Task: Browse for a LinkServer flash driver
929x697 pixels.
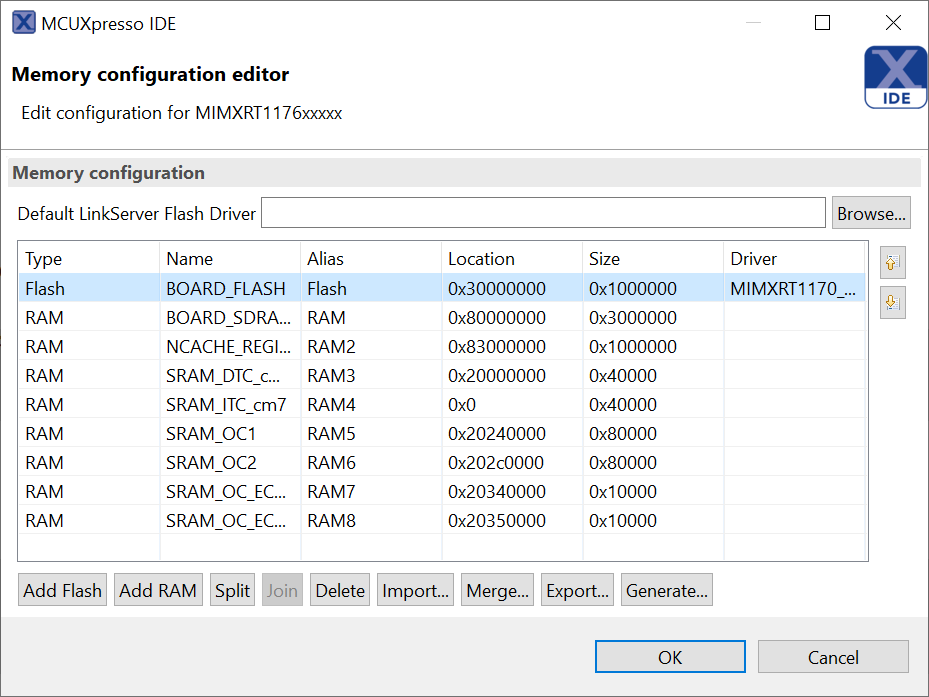Action: tap(870, 212)
